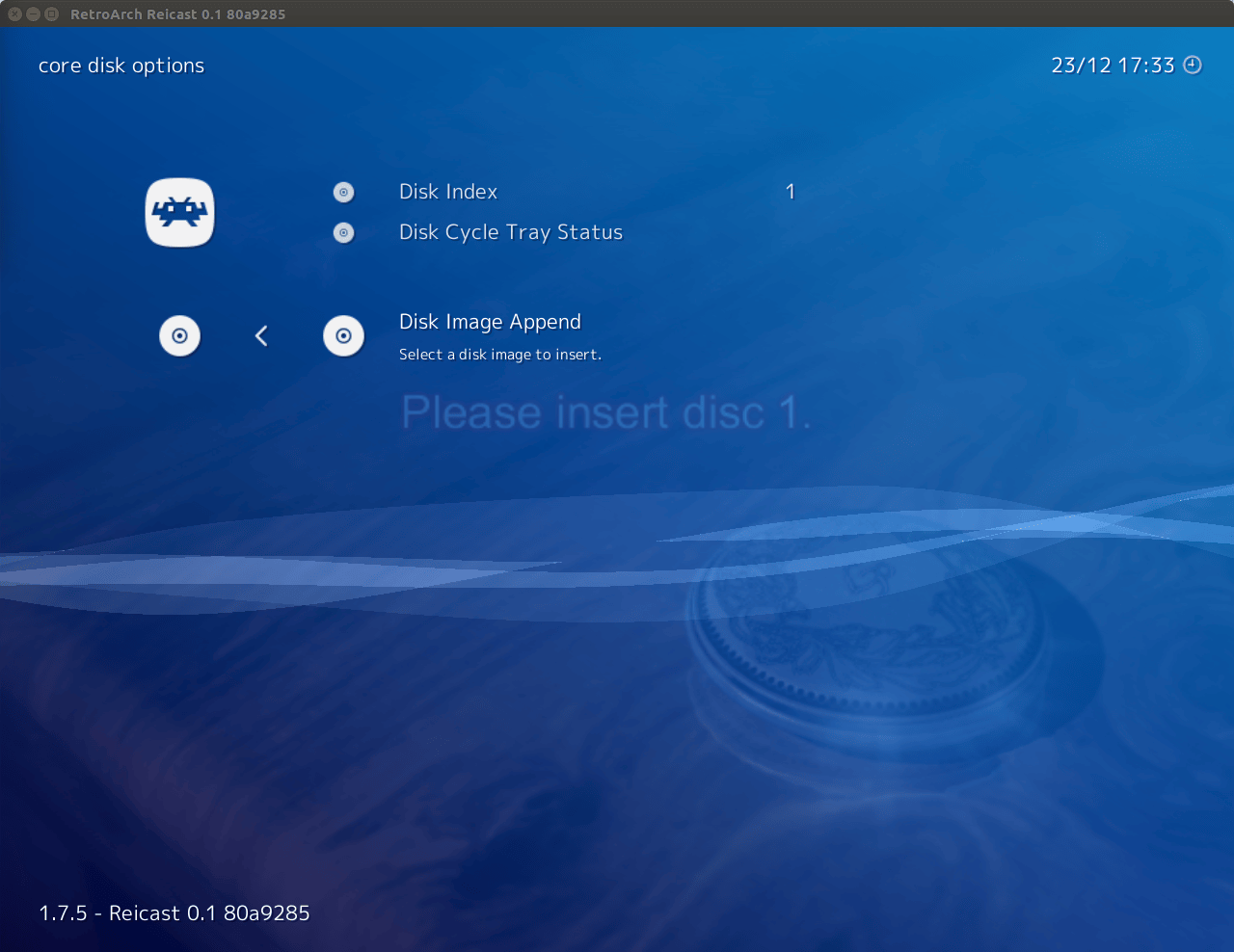Close the RetroArch window
The height and width of the screenshot is (952, 1234).
pyautogui.click(x=15, y=13)
